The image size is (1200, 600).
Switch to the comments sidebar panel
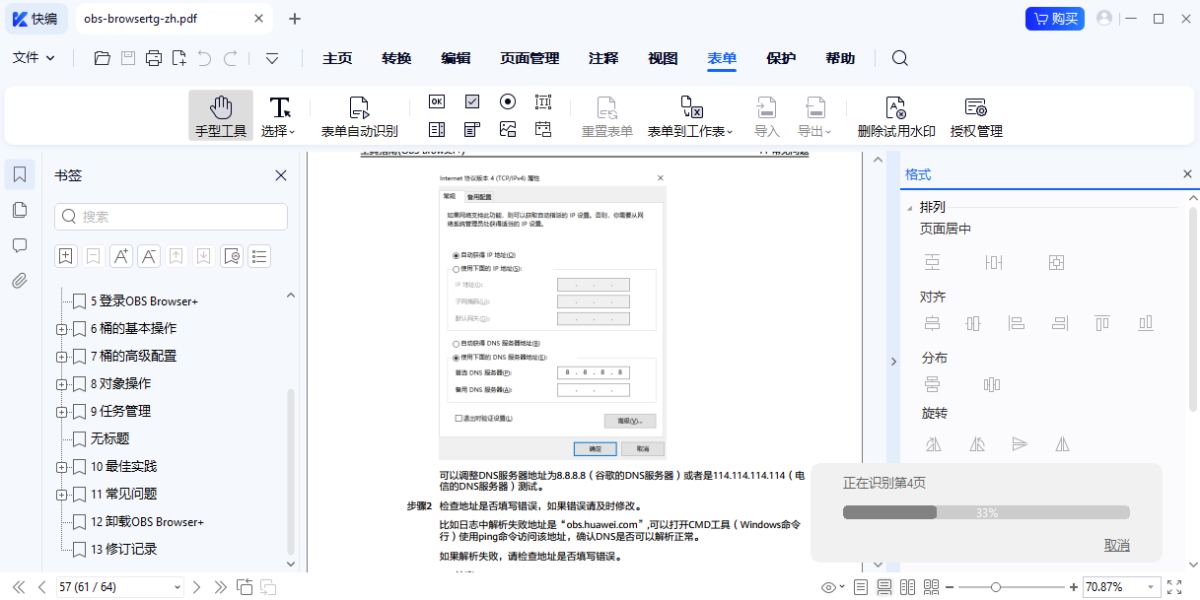click(x=19, y=245)
